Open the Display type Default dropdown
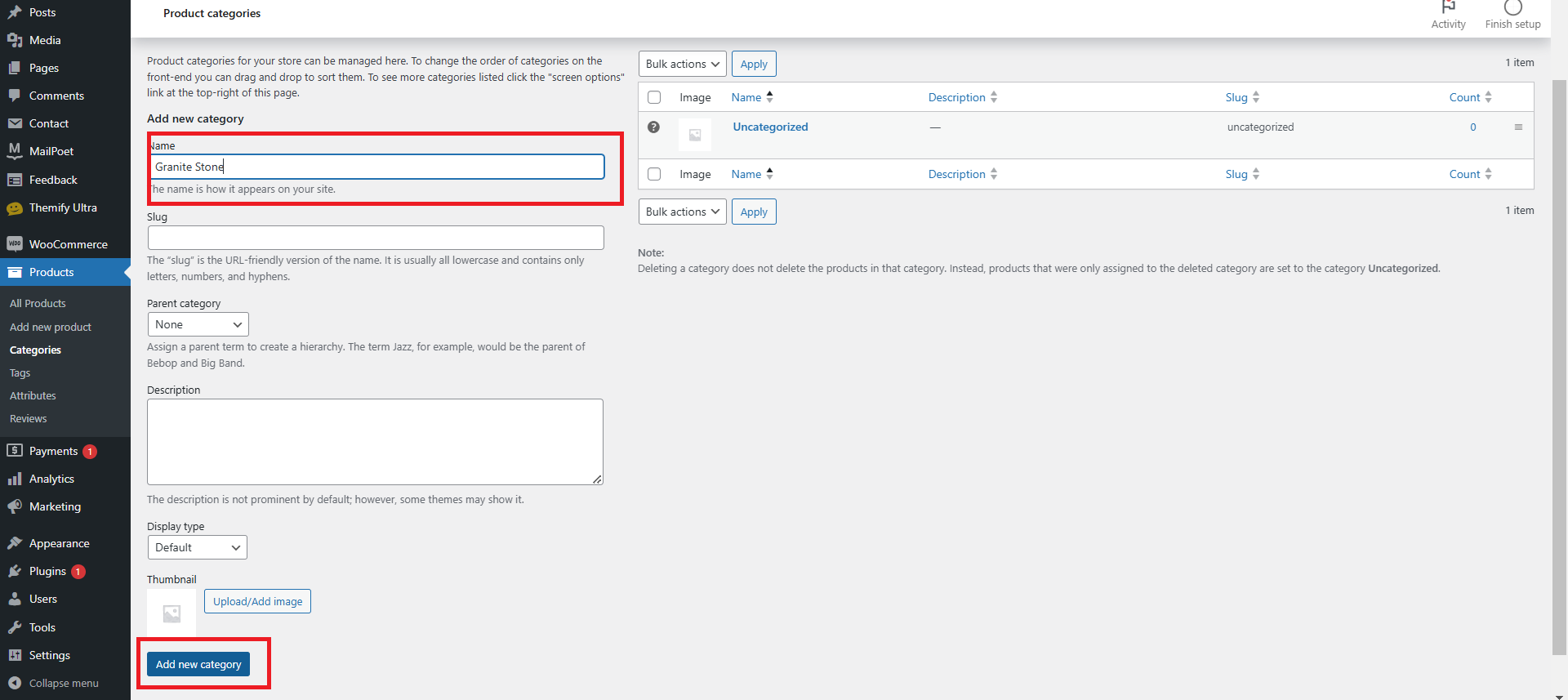Screen dimensions: 1568x700 click(197, 547)
